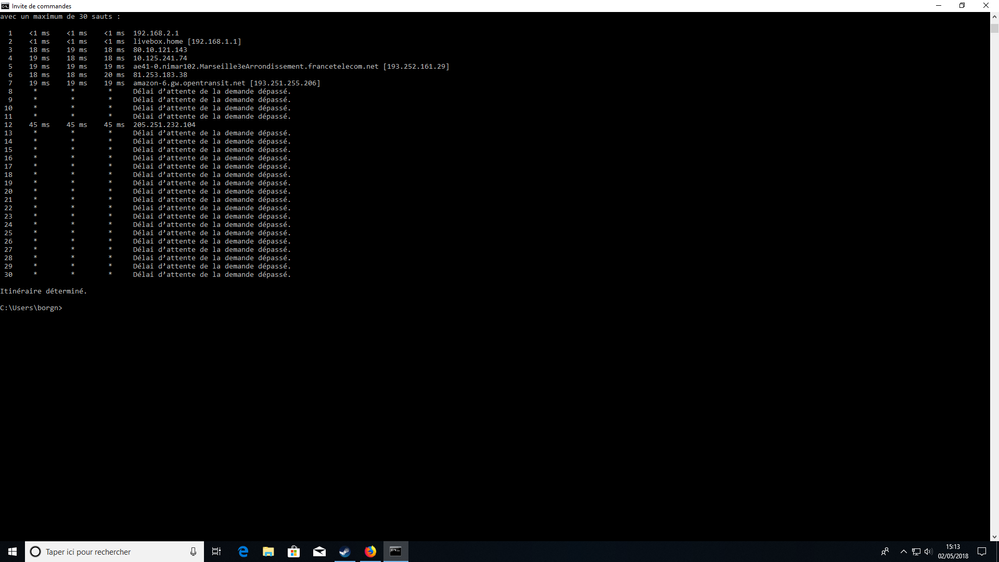Viewport: 999px width, 562px height.
Task: Click the hop 6 address 81.253.183.38
Action: pos(160,75)
